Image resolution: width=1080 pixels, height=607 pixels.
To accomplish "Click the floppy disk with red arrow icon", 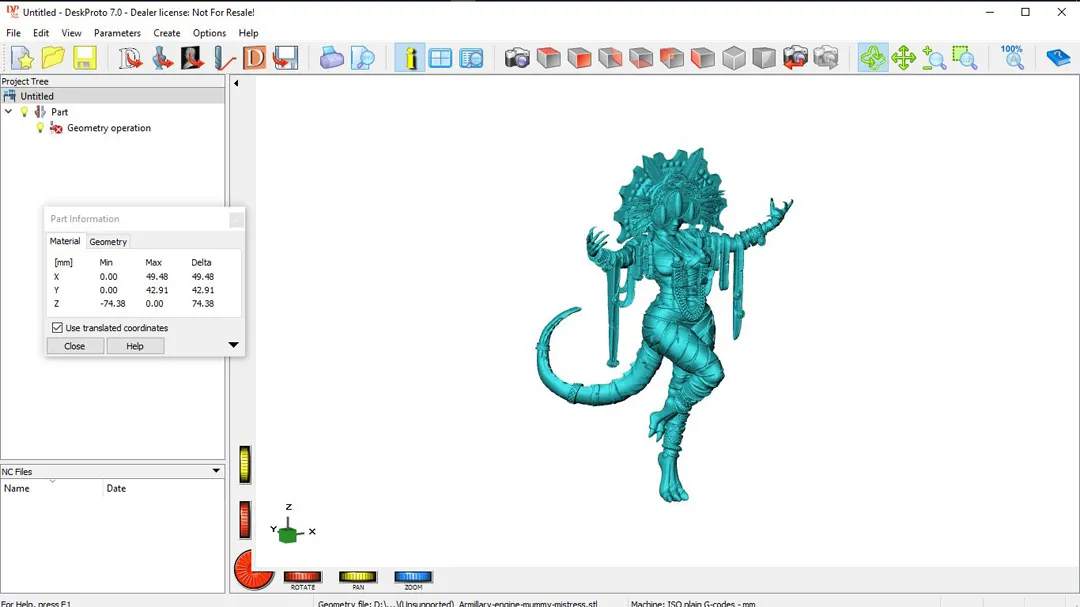I will pos(285,58).
